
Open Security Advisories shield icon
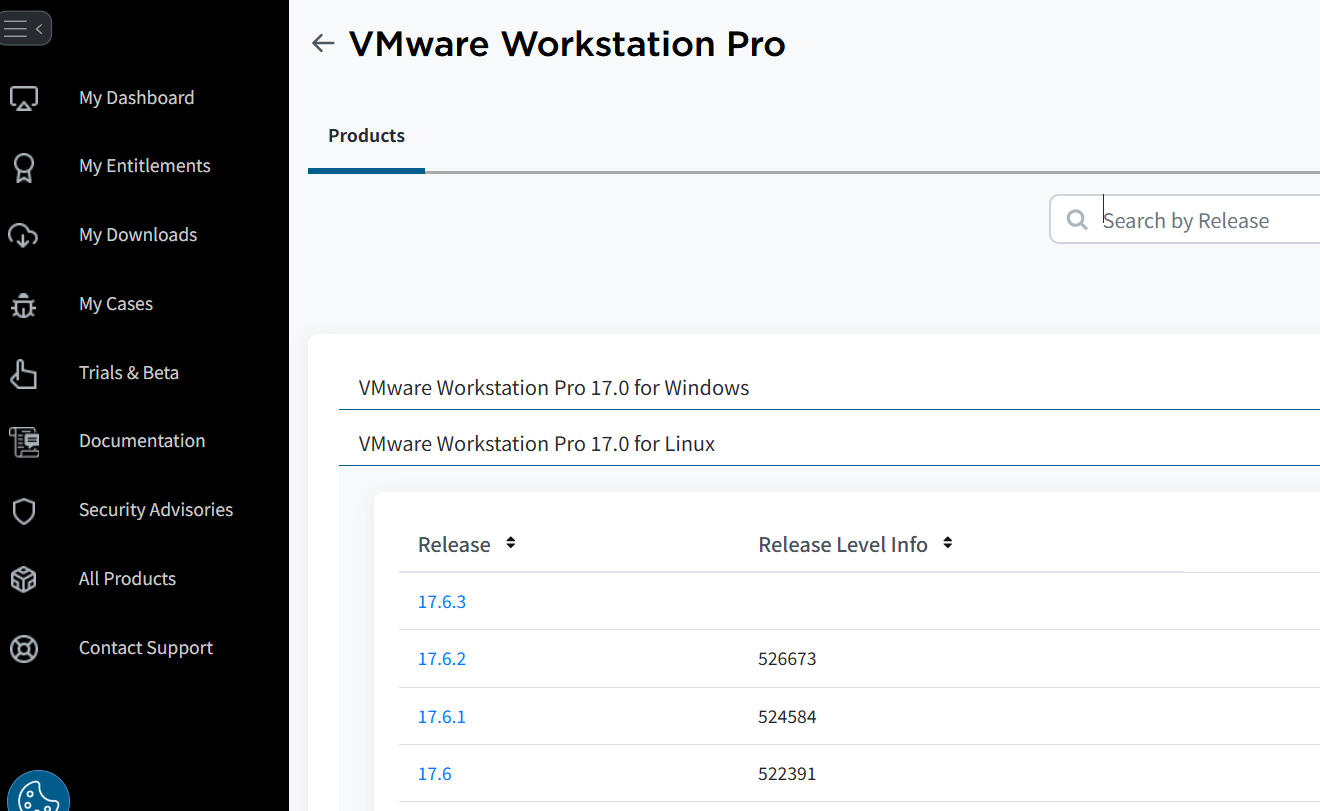click(x=24, y=511)
